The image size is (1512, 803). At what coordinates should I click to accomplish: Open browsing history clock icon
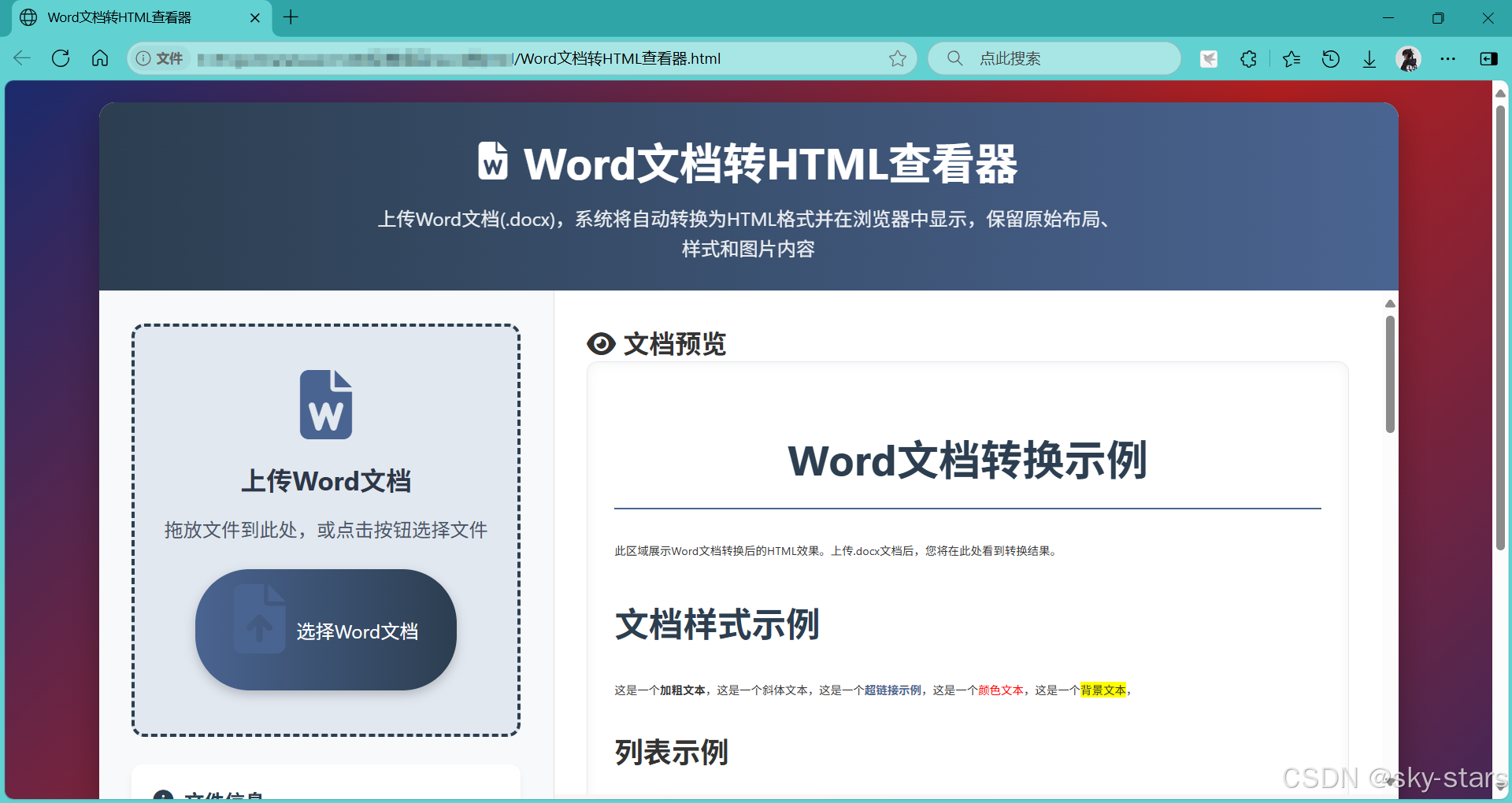[x=1331, y=58]
